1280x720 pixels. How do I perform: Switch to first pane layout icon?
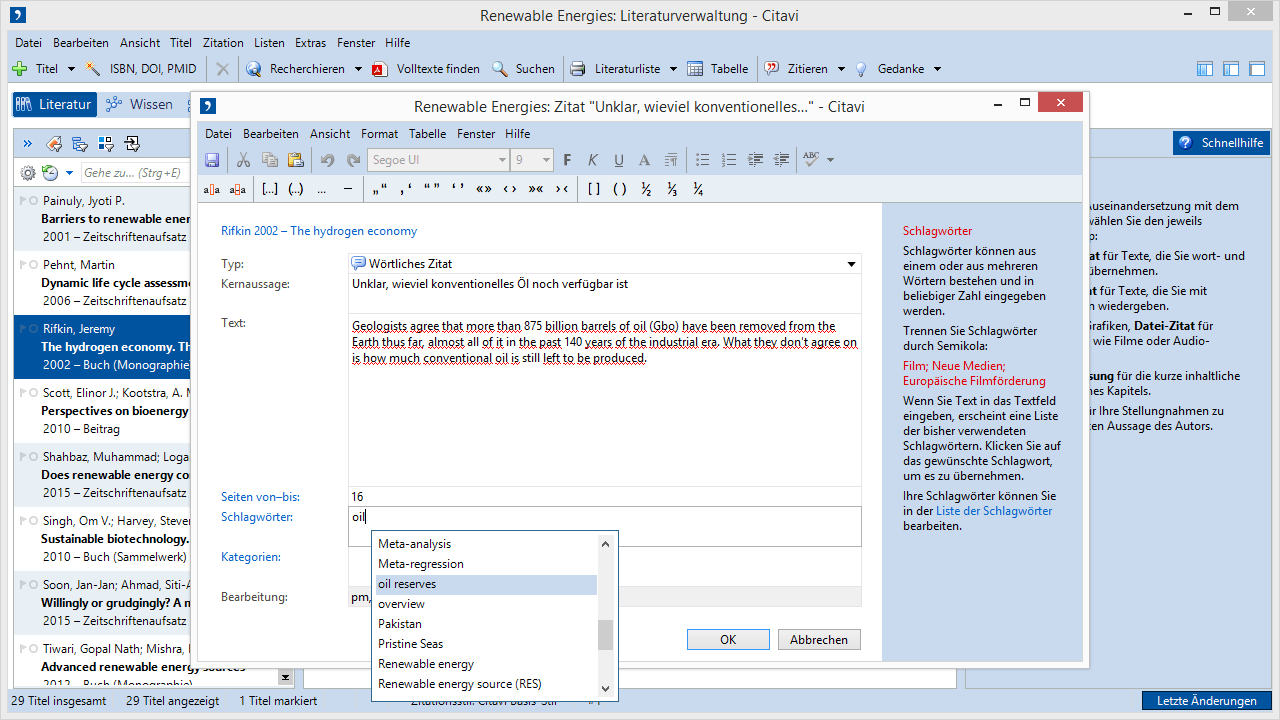coord(1205,69)
